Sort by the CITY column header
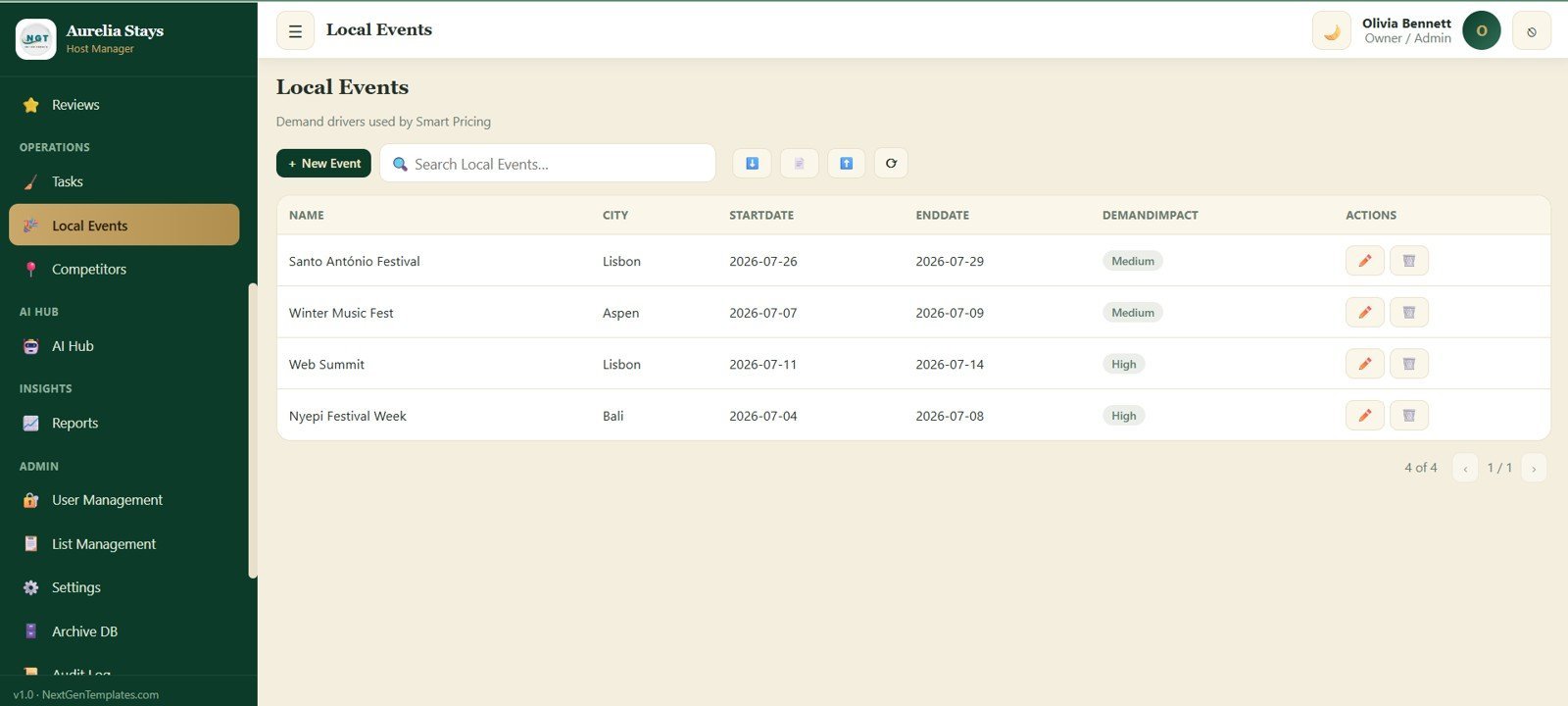The image size is (1568, 706). coord(615,215)
